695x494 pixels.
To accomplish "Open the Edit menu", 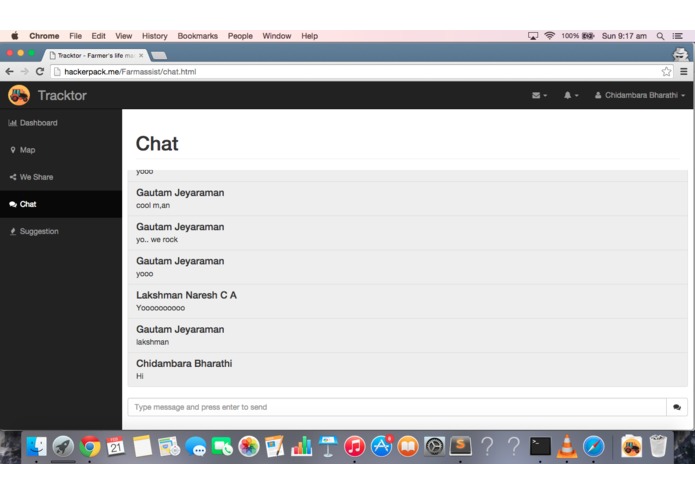I will pyautogui.click(x=98, y=36).
